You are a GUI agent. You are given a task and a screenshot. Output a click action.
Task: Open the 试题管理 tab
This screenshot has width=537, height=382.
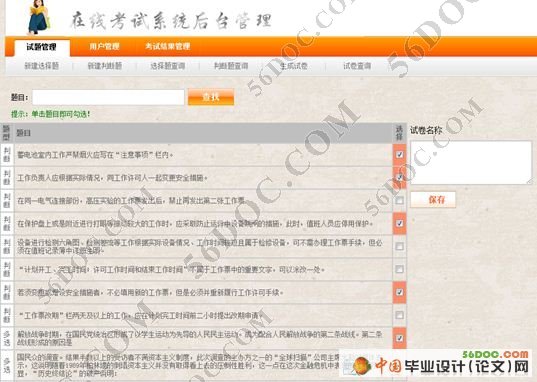(42, 47)
